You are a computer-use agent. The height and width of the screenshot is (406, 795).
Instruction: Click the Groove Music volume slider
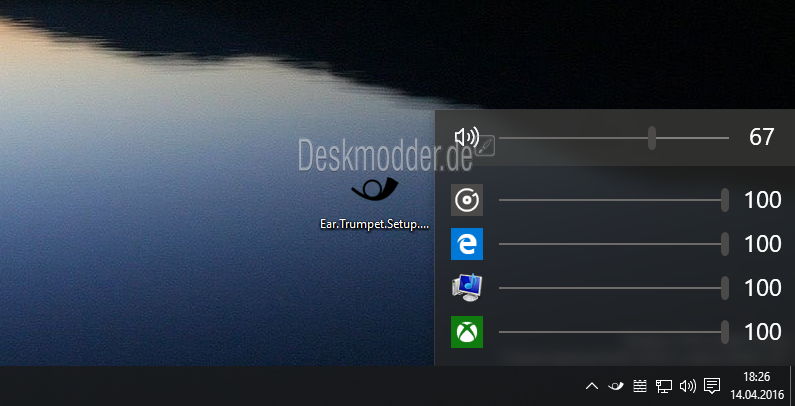(614, 200)
